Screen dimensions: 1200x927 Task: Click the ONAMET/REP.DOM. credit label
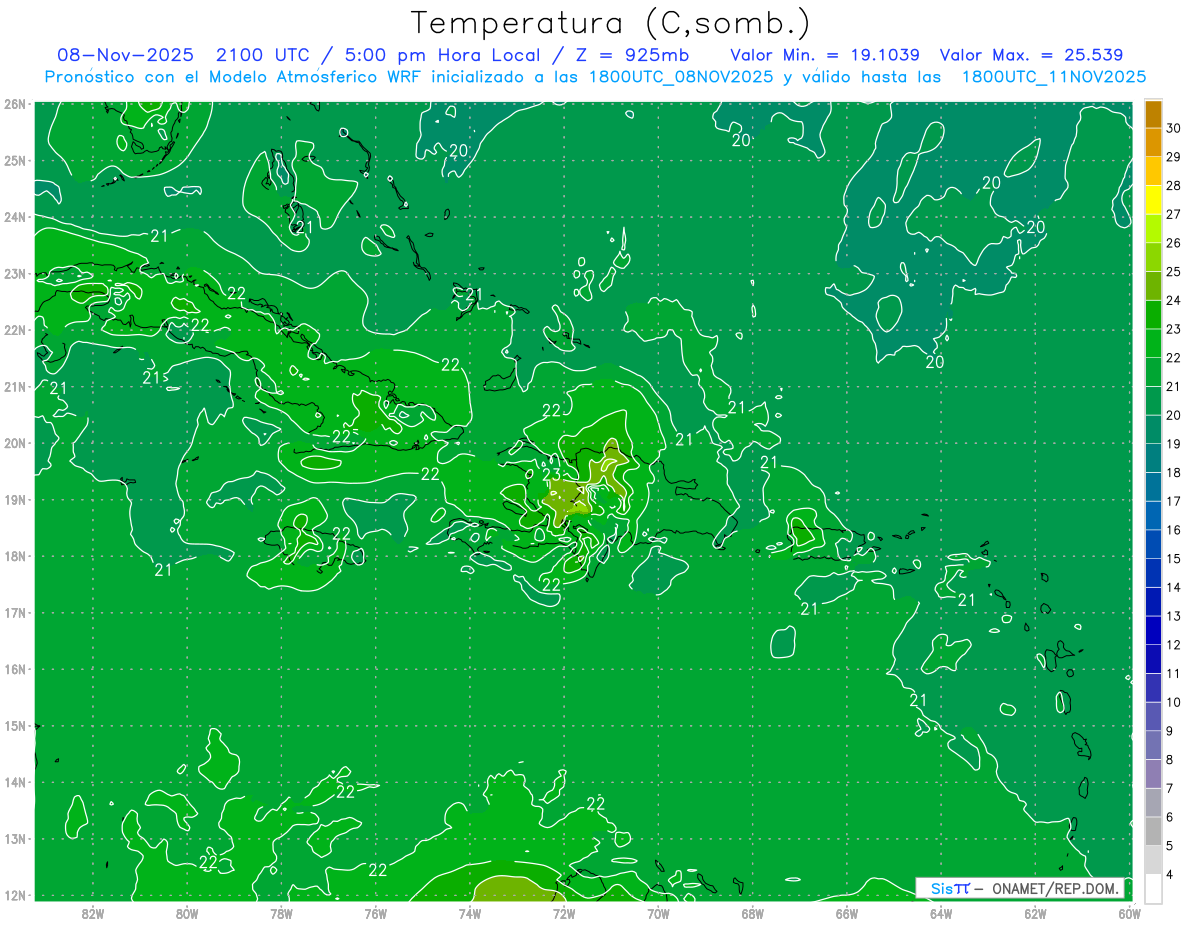pyautogui.click(x=1055, y=888)
